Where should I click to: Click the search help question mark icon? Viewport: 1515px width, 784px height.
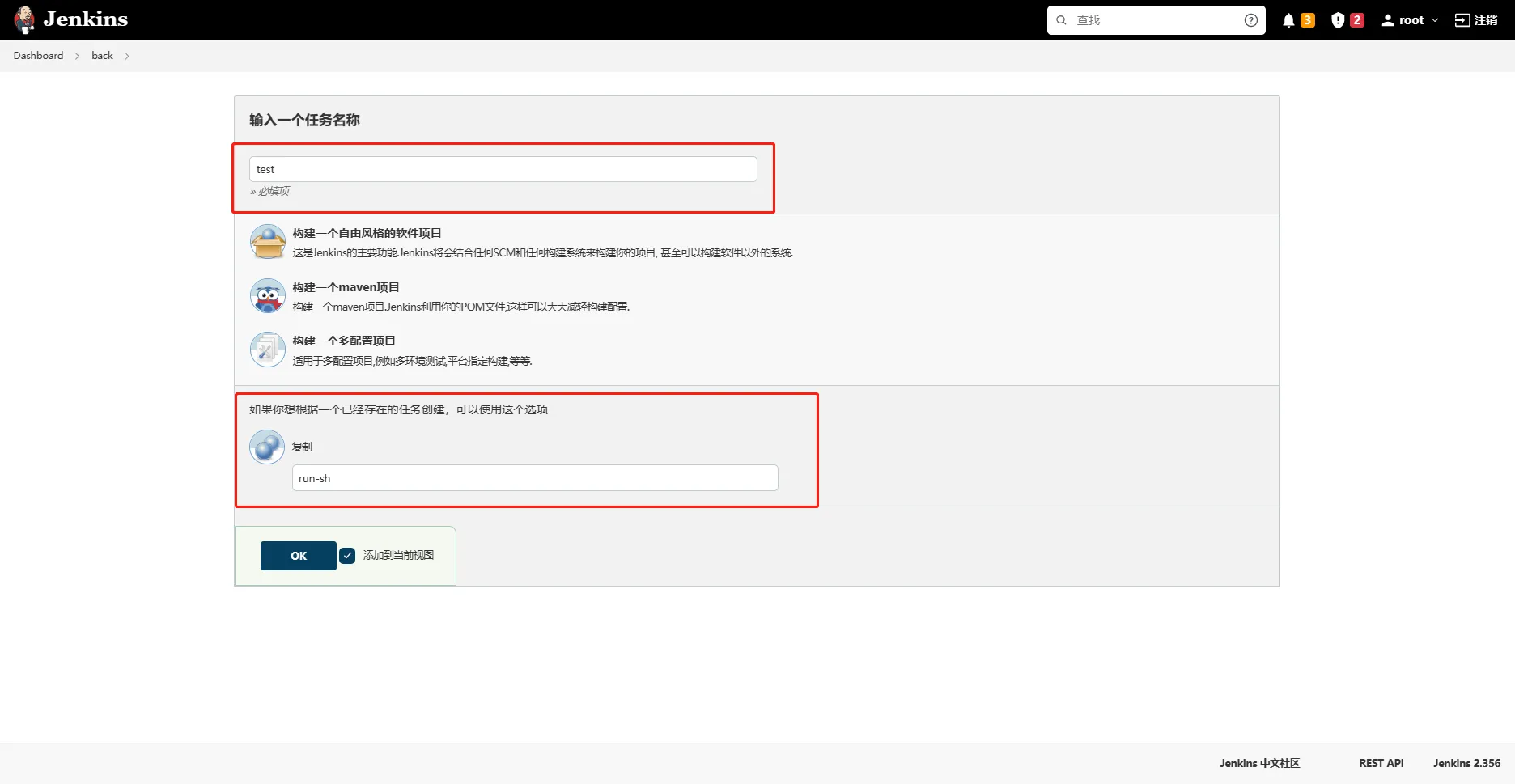pyautogui.click(x=1250, y=20)
